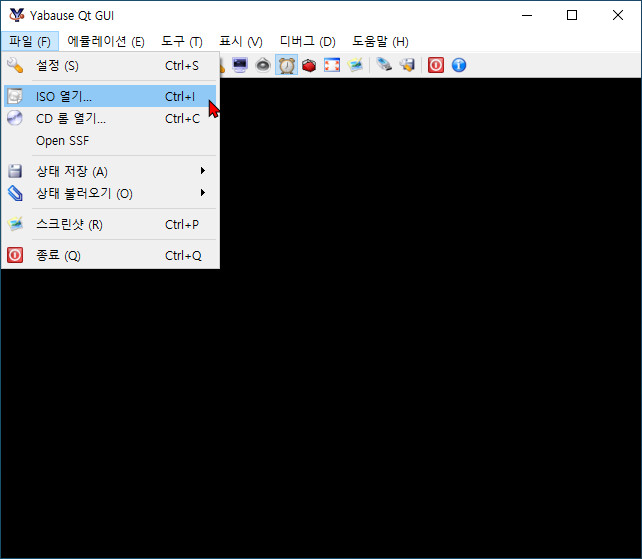Minimize the Yabause Qt GUI window
This screenshot has height=559, width=642.
coord(527,16)
